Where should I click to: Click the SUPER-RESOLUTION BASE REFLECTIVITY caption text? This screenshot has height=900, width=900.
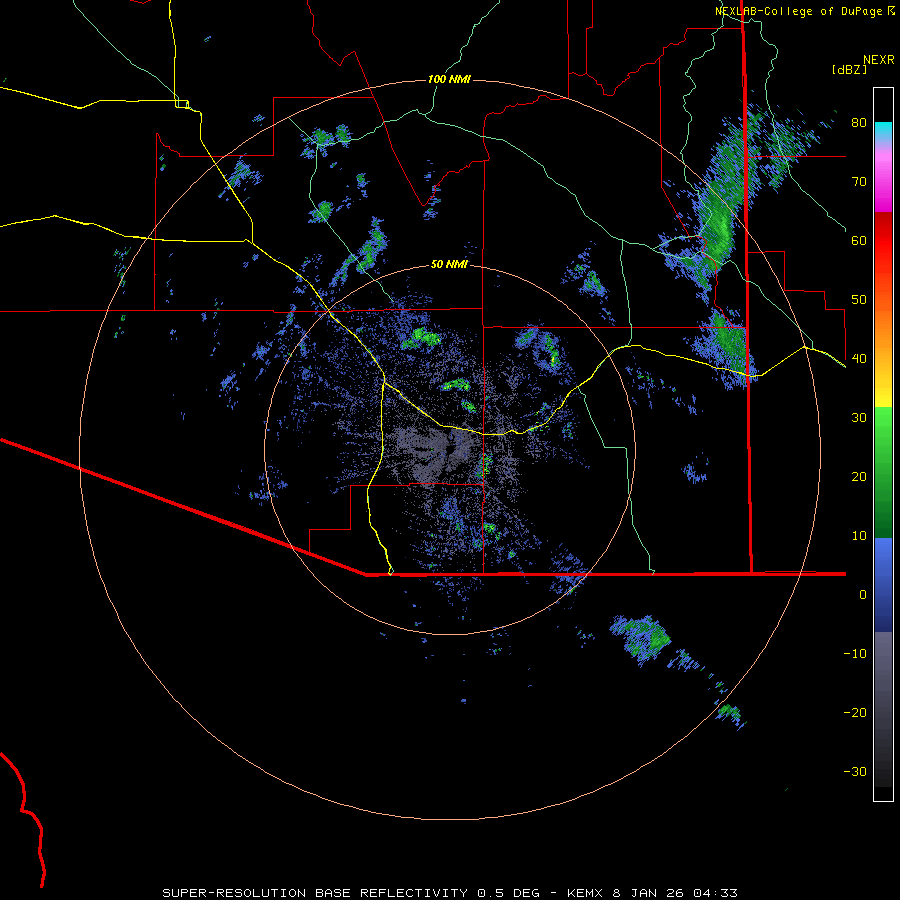315,893
